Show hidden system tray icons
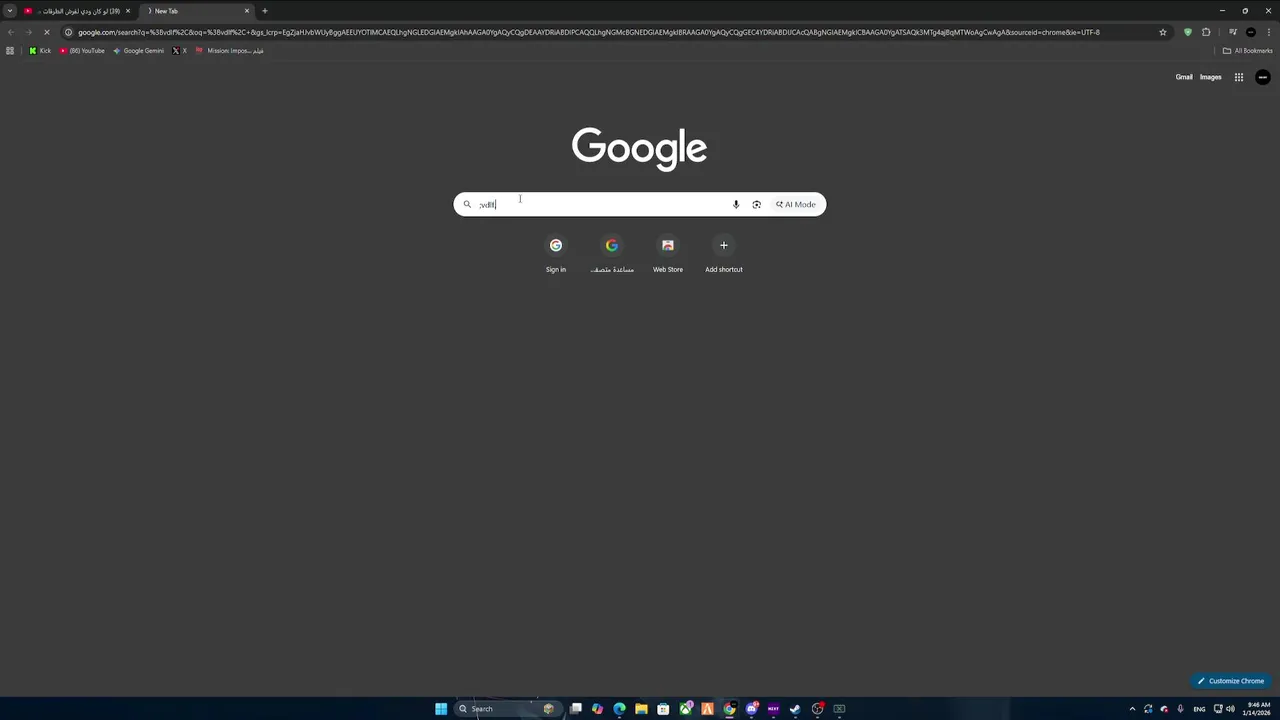The width and height of the screenshot is (1280, 720). tap(1132, 709)
